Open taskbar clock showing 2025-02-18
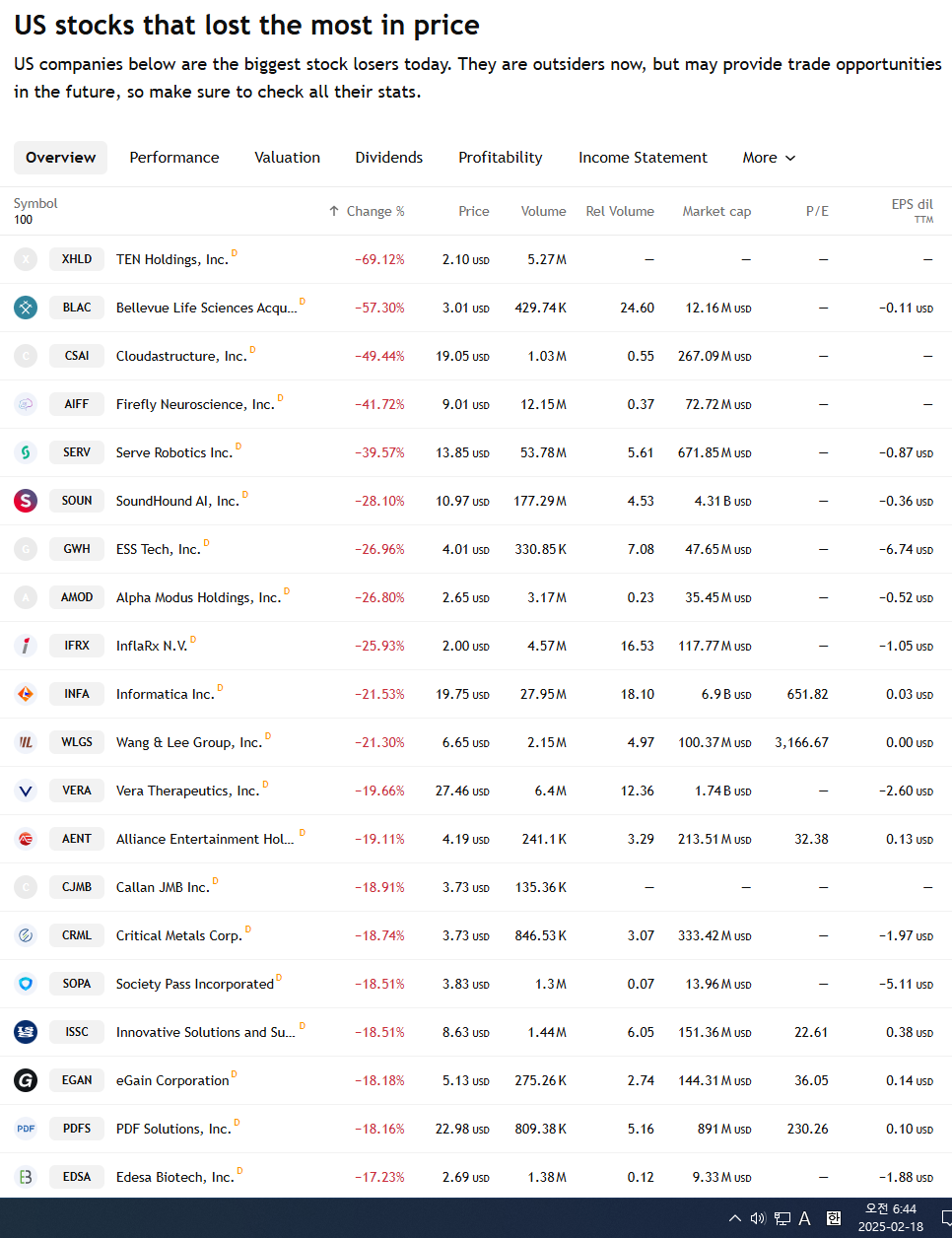The width and height of the screenshot is (952, 1238). point(890,1218)
